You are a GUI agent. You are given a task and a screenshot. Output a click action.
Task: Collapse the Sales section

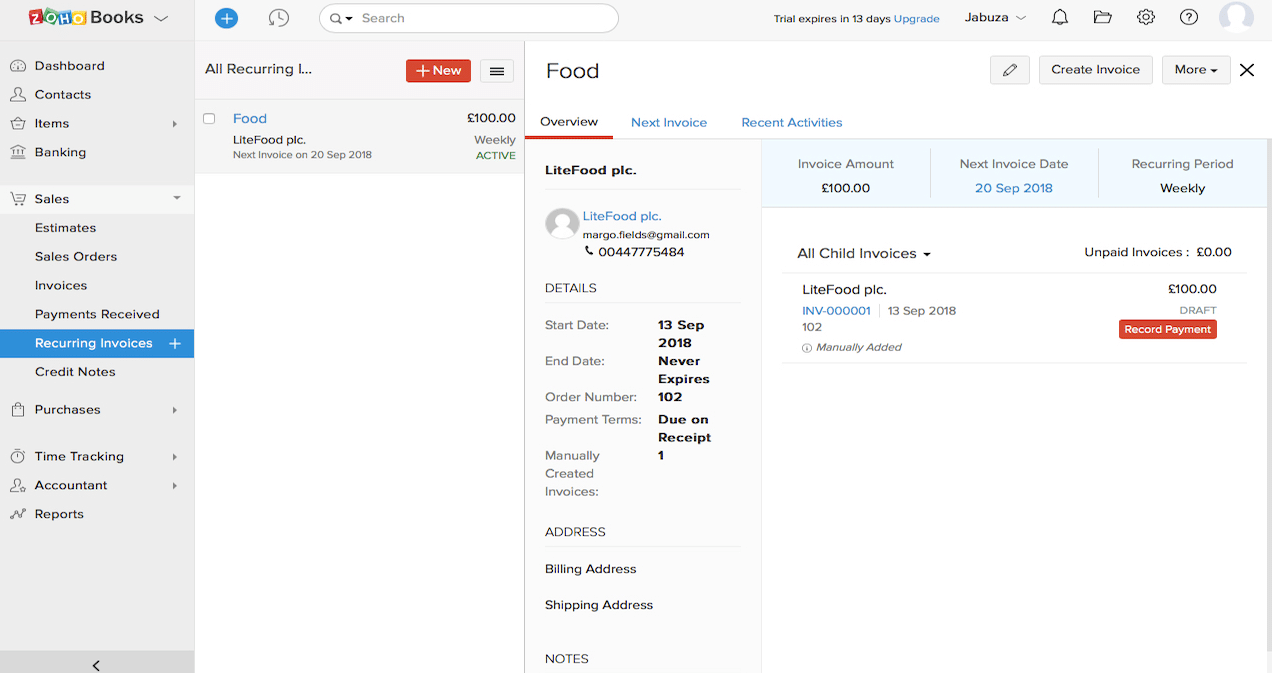177,198
